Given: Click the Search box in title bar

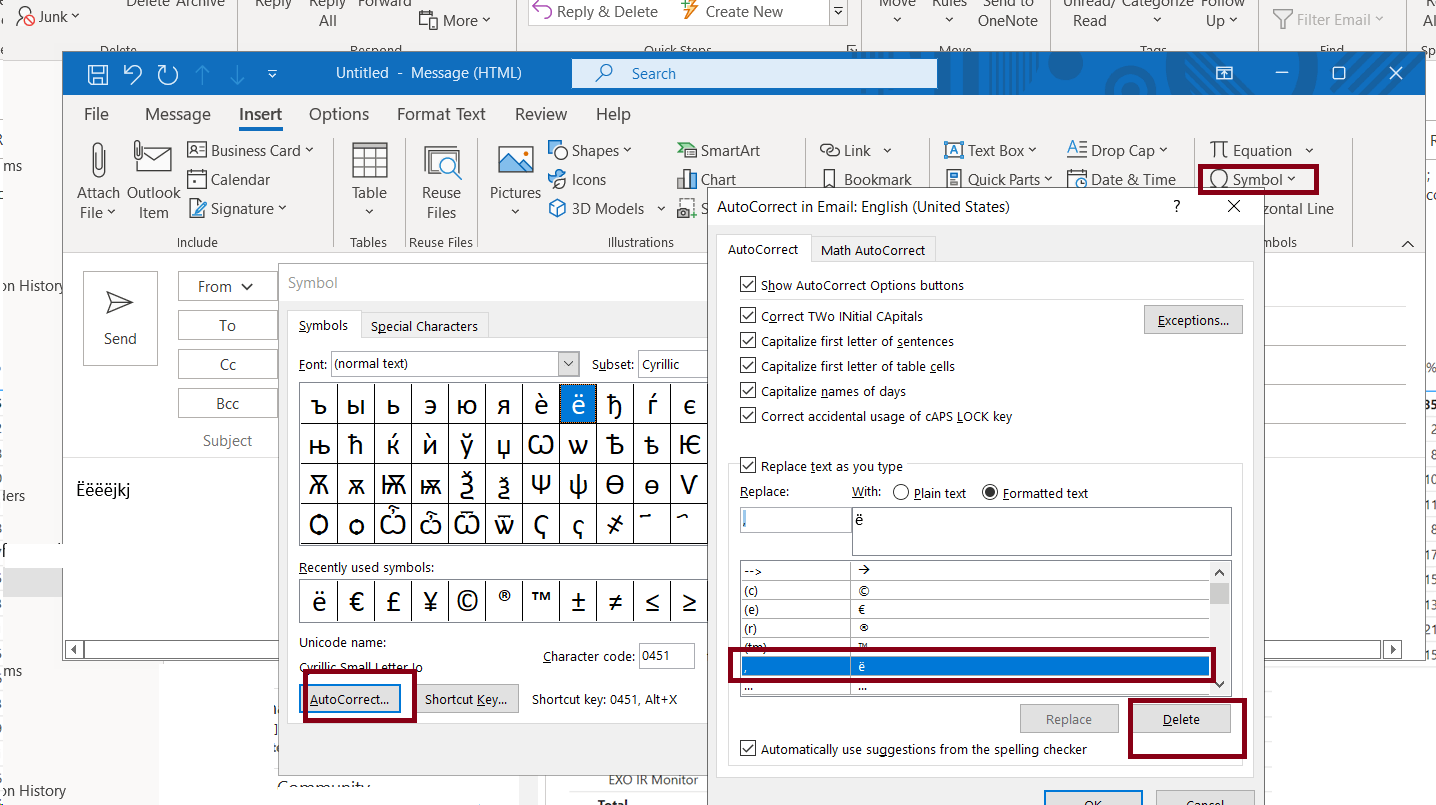Looking at the screenshot, I should (754, 73).
